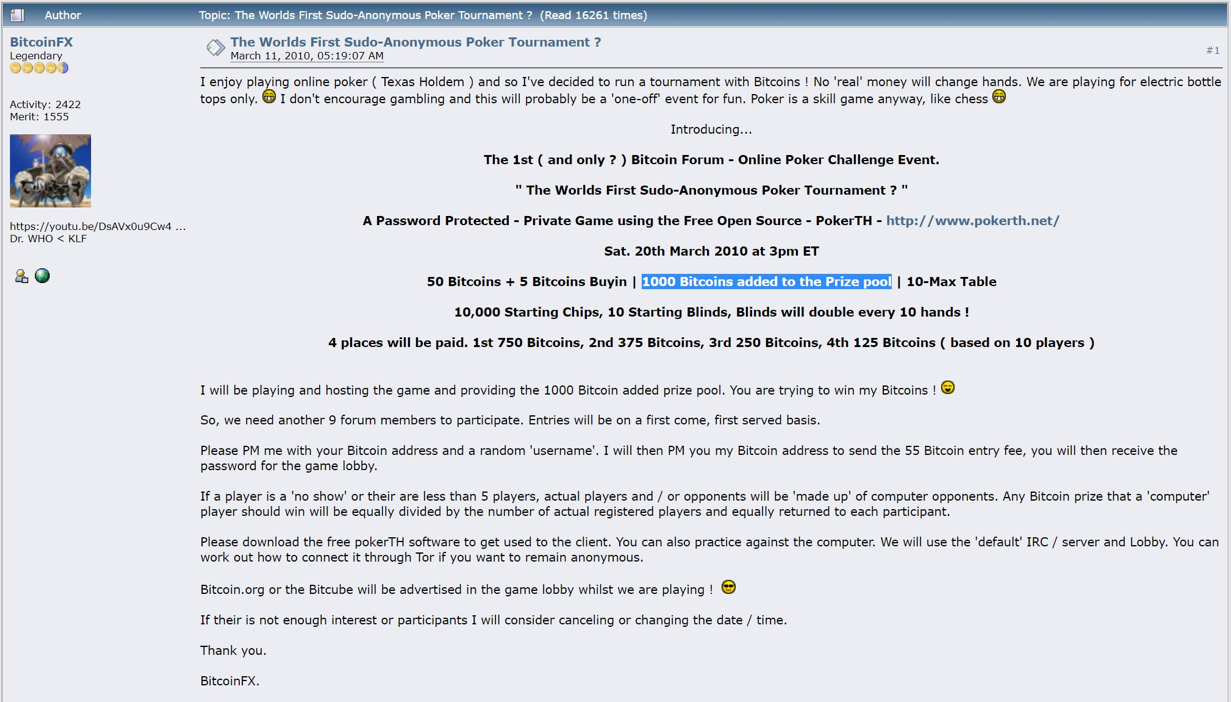The width and height of the screenshot is (1231, 702).
Task: Open the BitcoinFX username profile link
Action: [x=41, y=42]
